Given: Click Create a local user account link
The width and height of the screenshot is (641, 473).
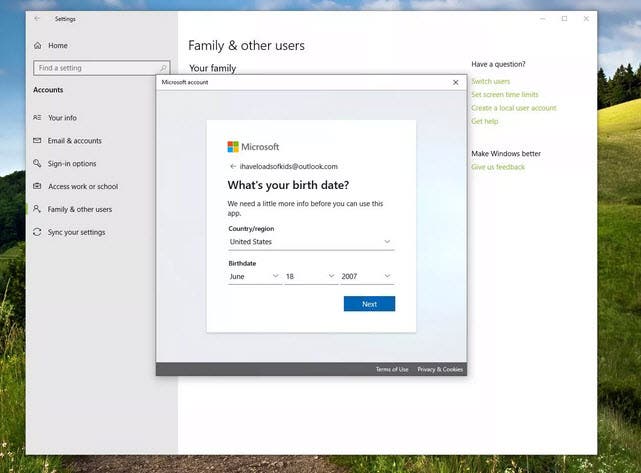Looking at the screenshot, I should 514,108.
